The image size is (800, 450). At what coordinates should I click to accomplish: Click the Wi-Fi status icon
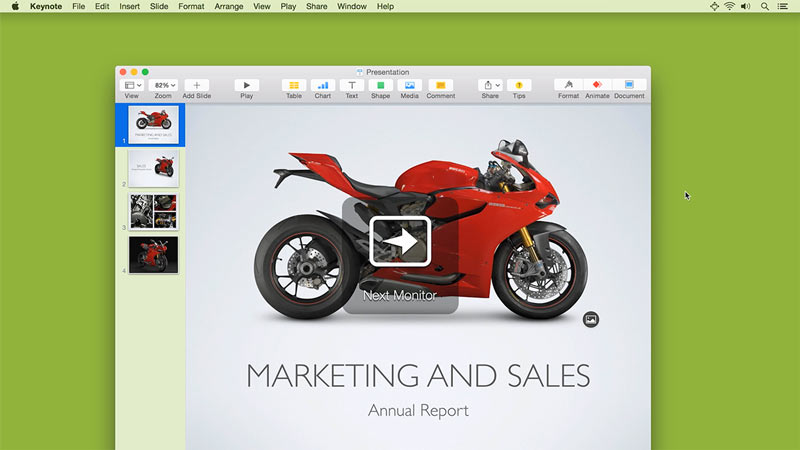[x=730, y=6]
